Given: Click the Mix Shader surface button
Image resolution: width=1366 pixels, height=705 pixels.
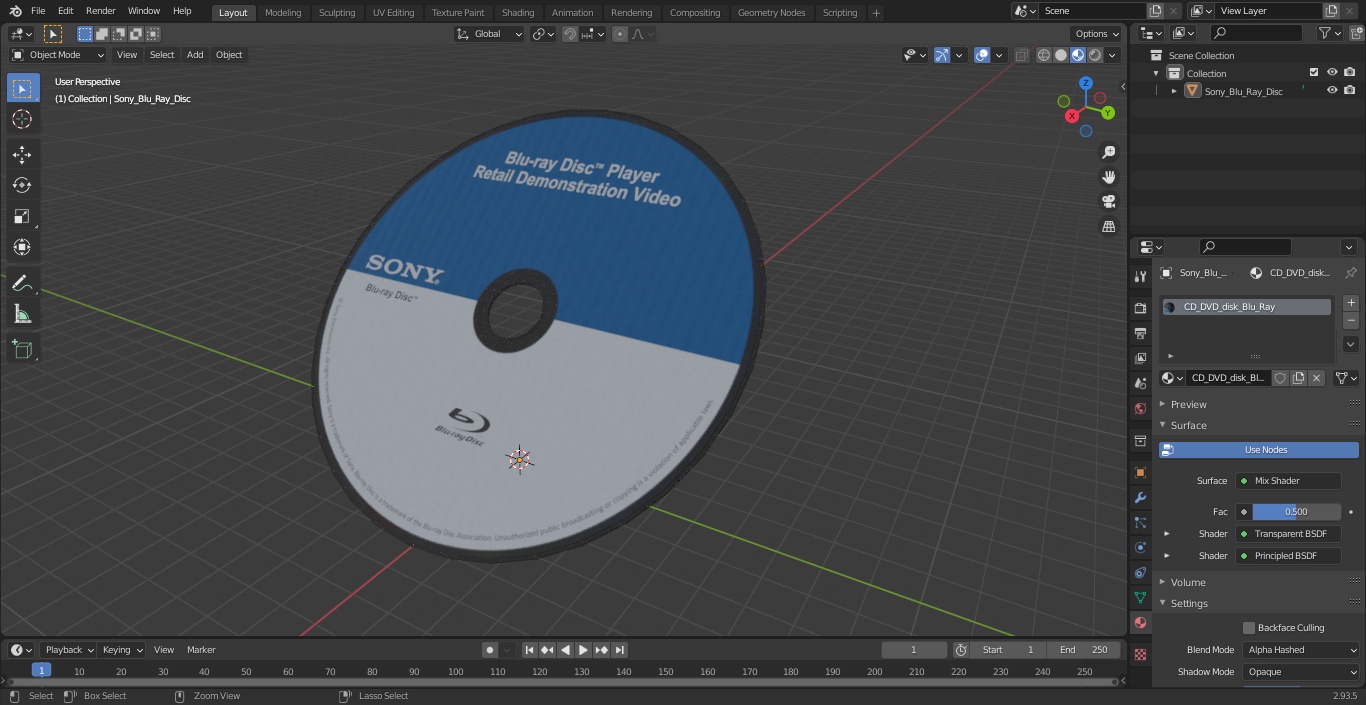Looking at the screenshot, I should pos(1288,481).
